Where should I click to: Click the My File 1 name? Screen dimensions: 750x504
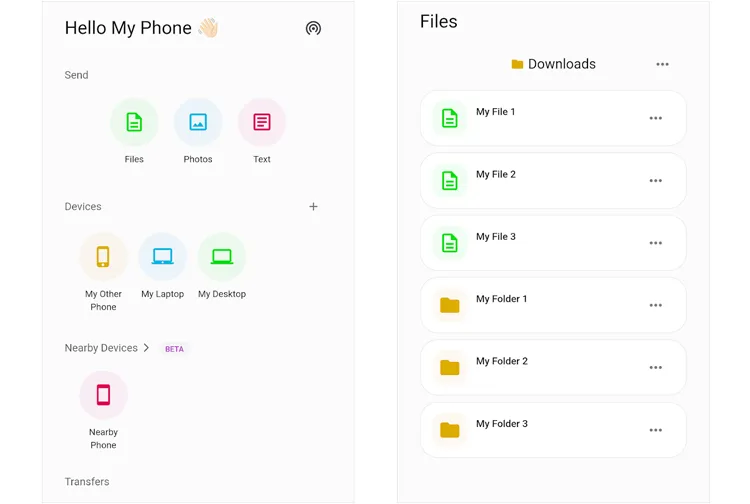(496, 112)
